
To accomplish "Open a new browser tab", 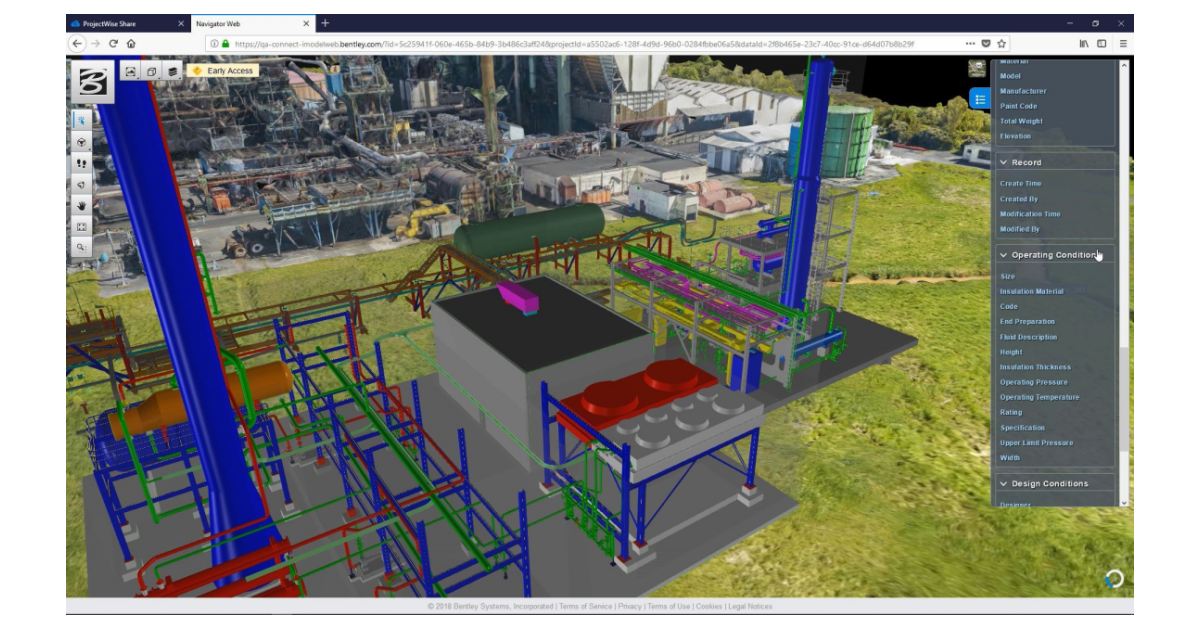I will coord(326,23).
